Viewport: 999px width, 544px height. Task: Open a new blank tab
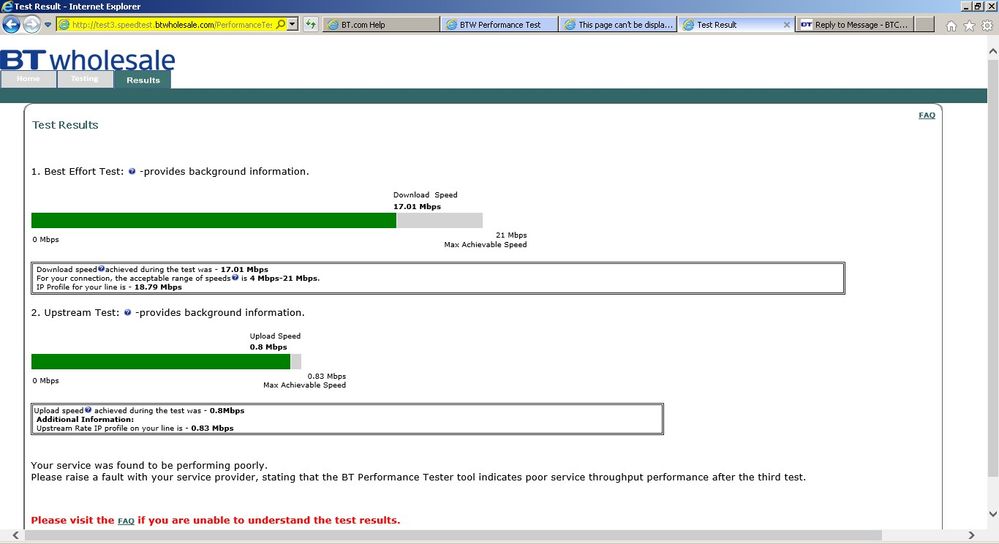pos(925,25)
